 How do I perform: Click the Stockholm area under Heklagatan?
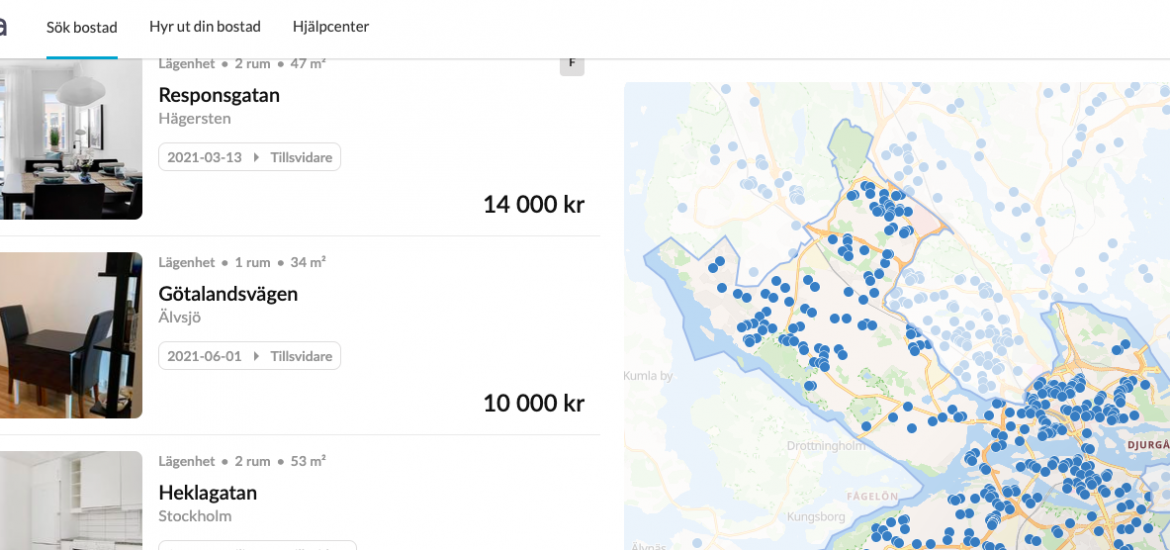coord(195,516)
